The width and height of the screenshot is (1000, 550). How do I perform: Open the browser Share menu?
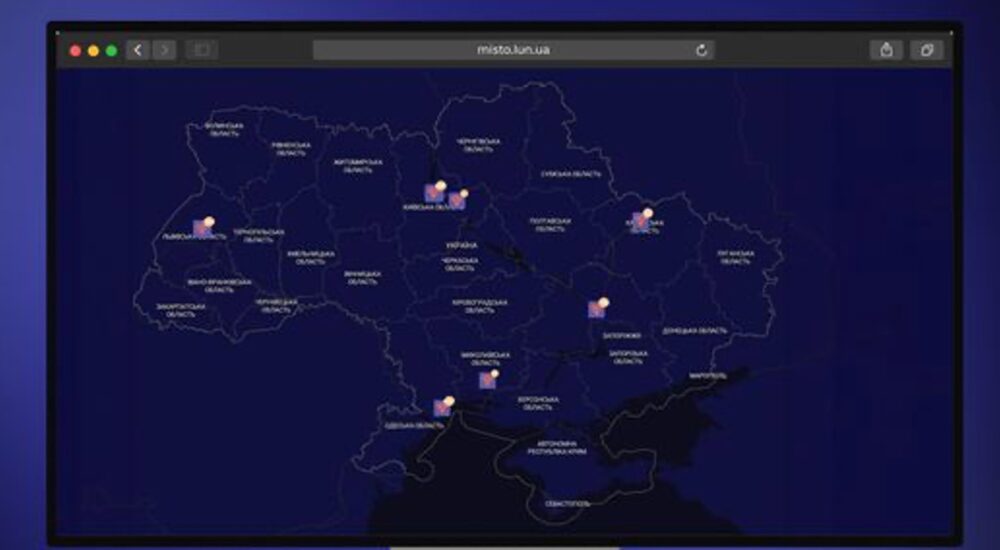[886, 50]
